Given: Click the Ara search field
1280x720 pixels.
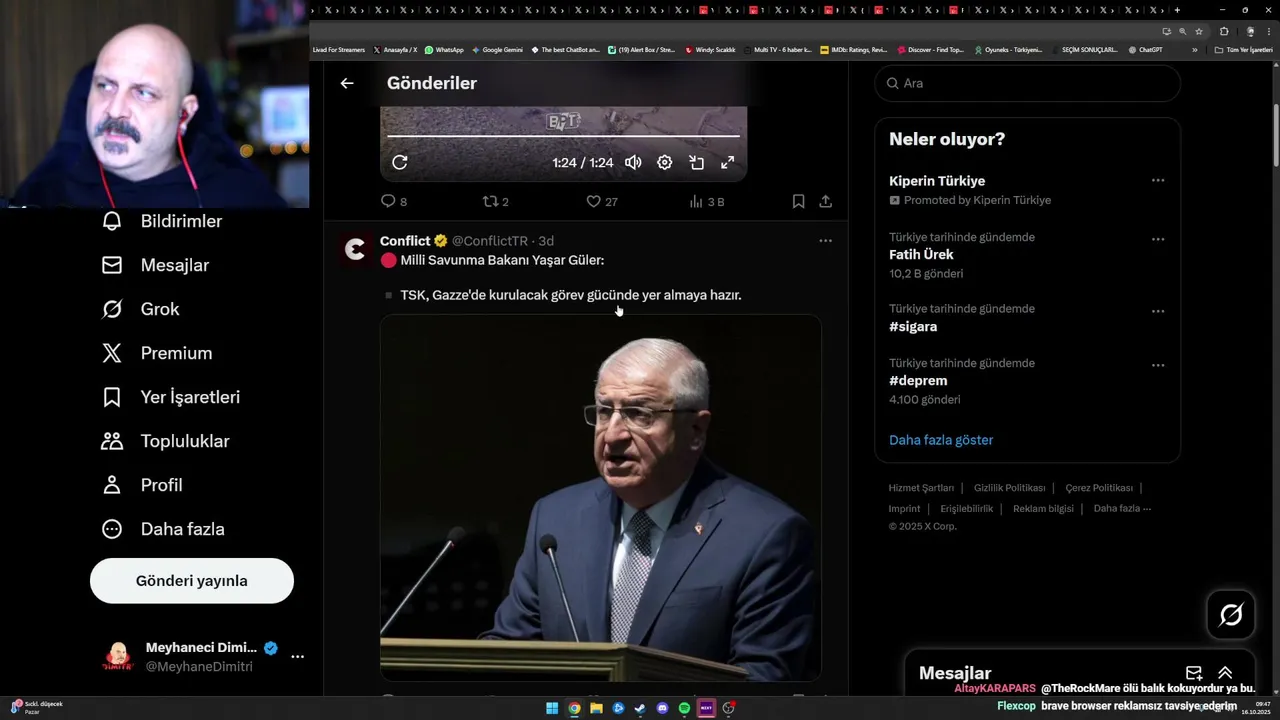Looking at the screenshot, I should click(x=1028, y=83).
